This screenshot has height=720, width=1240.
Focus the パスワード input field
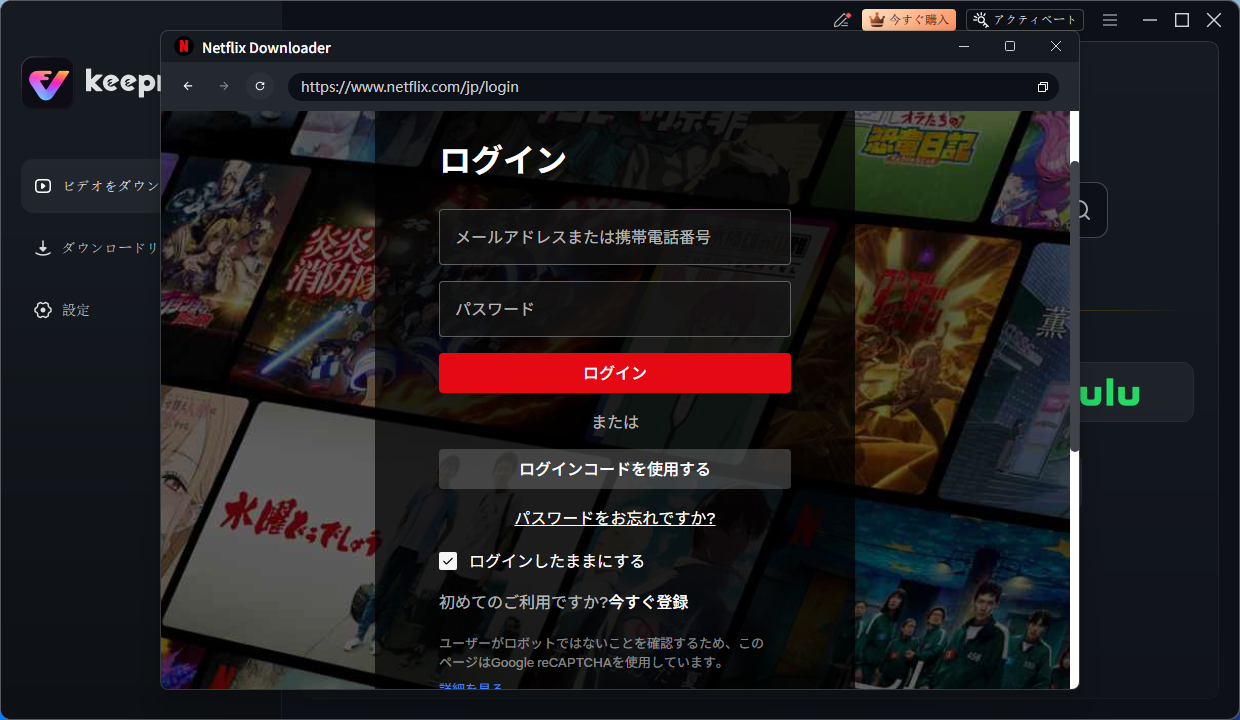[615, 309]
